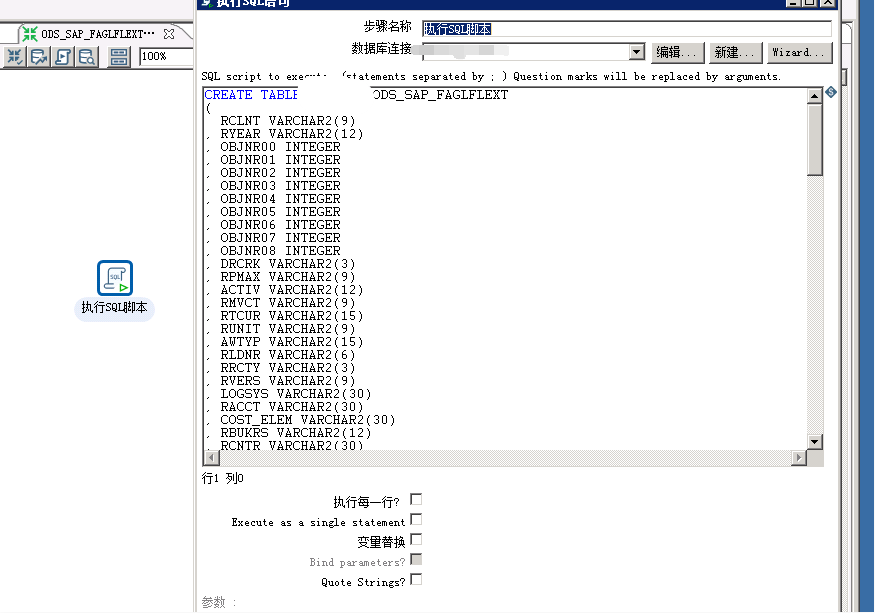Click the OBJNR00 INTEGER line

point(280,147)
